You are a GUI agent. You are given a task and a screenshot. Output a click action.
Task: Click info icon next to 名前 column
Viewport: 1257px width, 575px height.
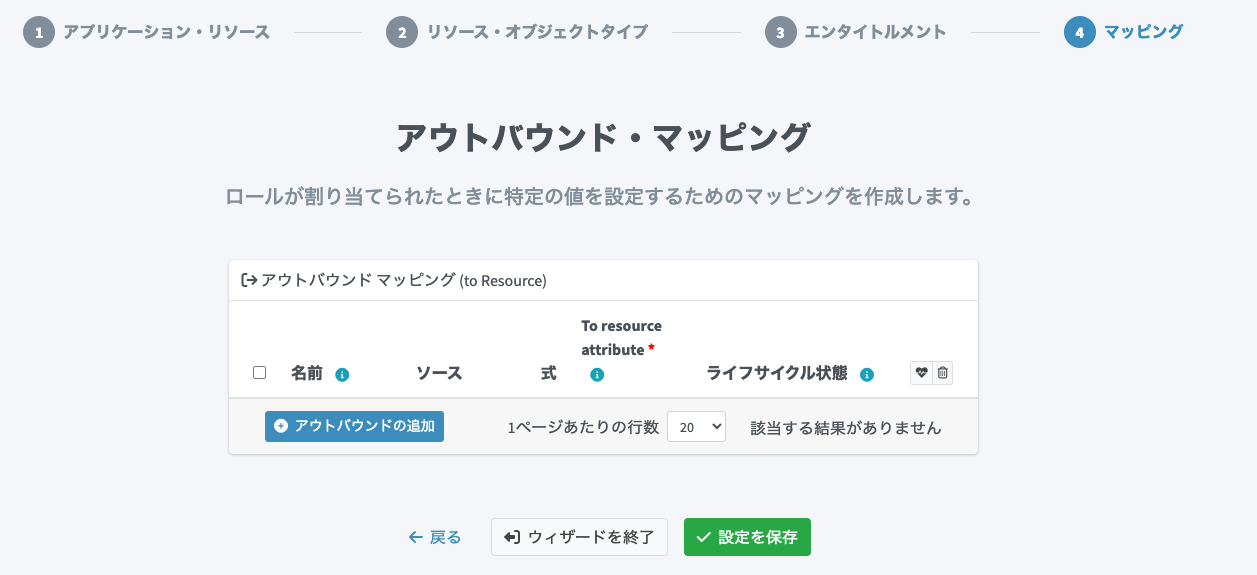[342, 375]
